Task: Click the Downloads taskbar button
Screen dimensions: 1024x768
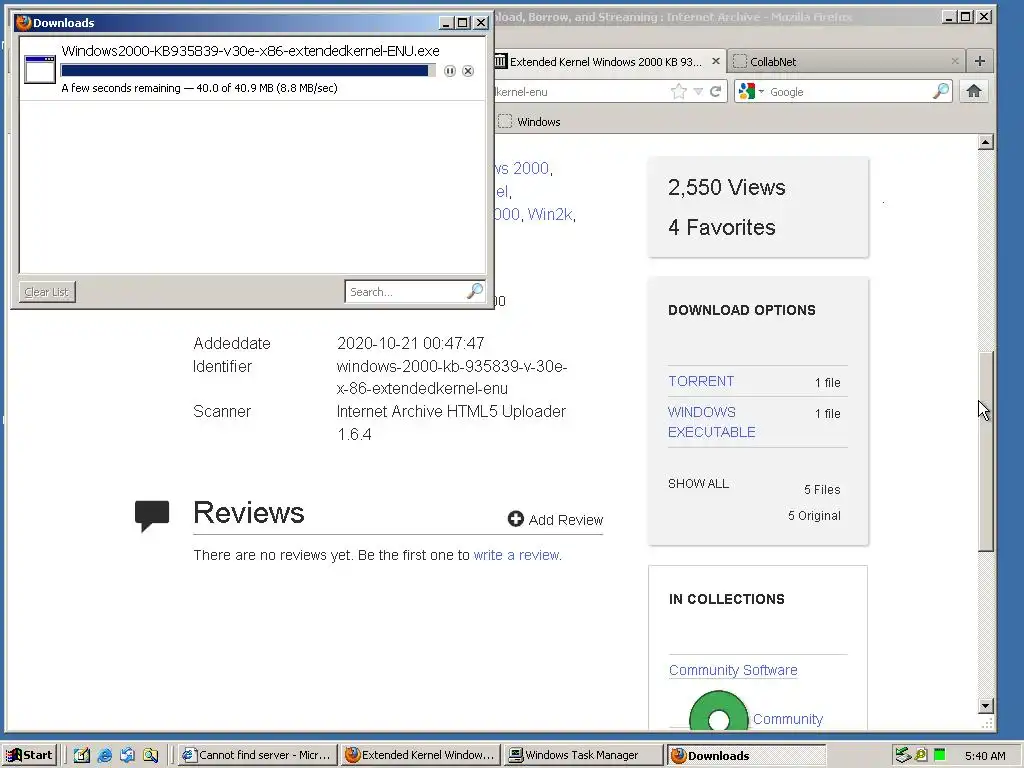Action: pos(746,755)
